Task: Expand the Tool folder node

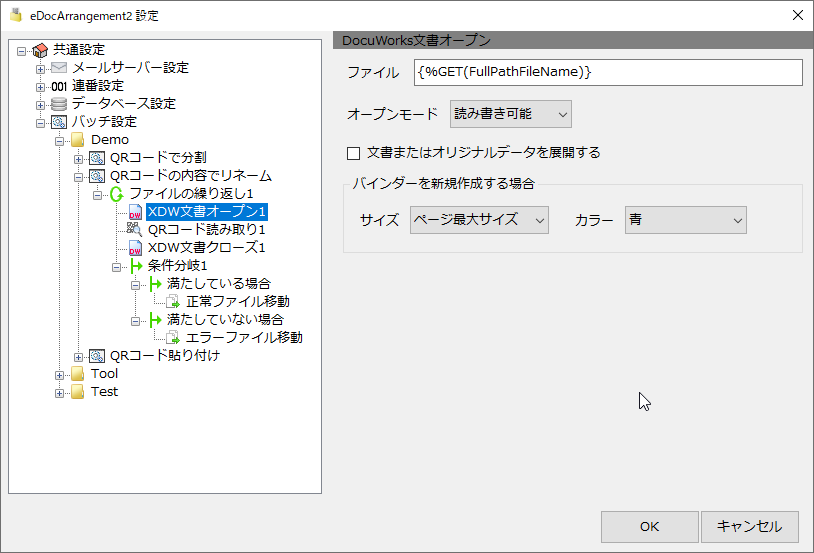Action: point(59,375)
